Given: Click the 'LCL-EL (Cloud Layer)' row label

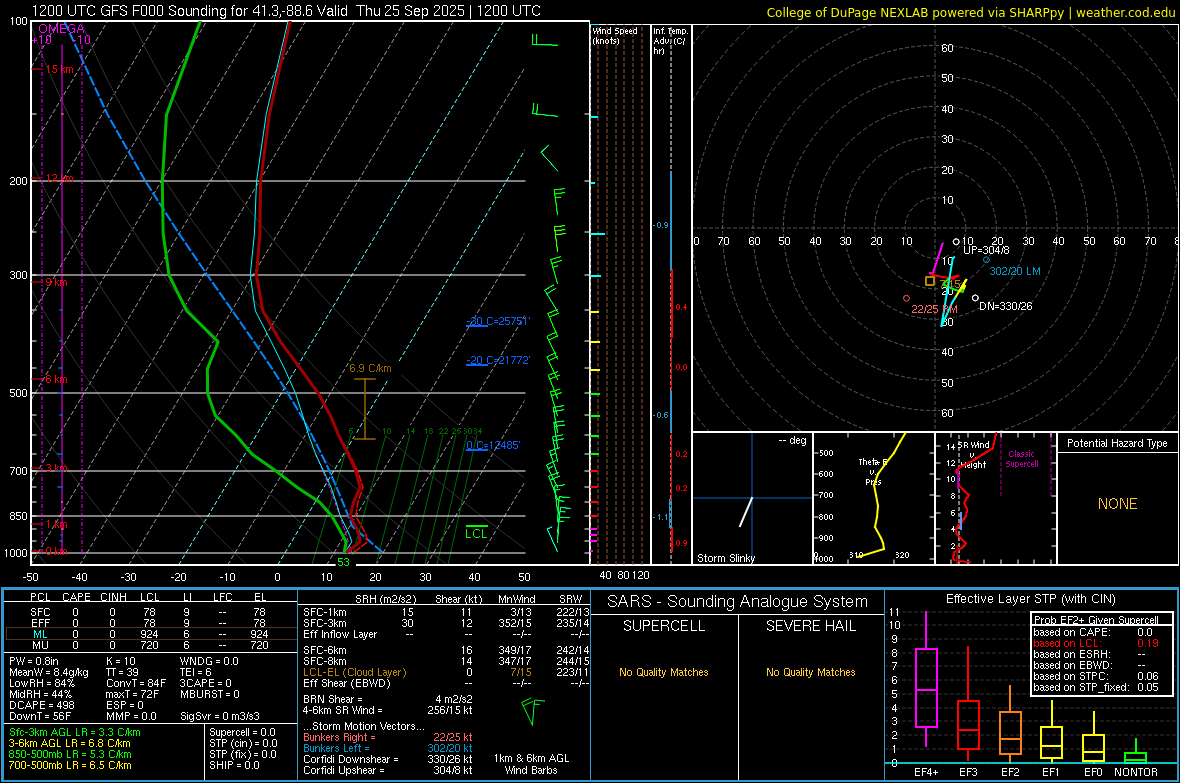Looking at the screenshot, I should pyautogui.click(x=354, y=672).
